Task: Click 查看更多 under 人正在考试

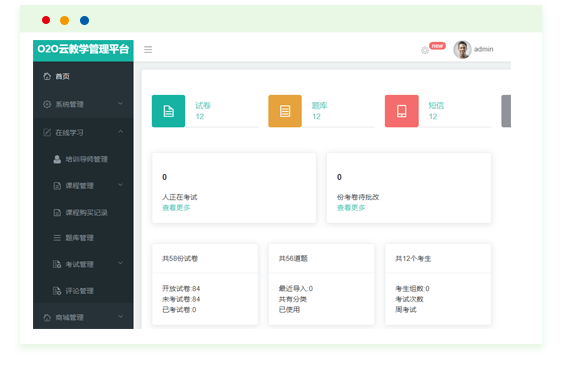Action: tap(176, 208)
